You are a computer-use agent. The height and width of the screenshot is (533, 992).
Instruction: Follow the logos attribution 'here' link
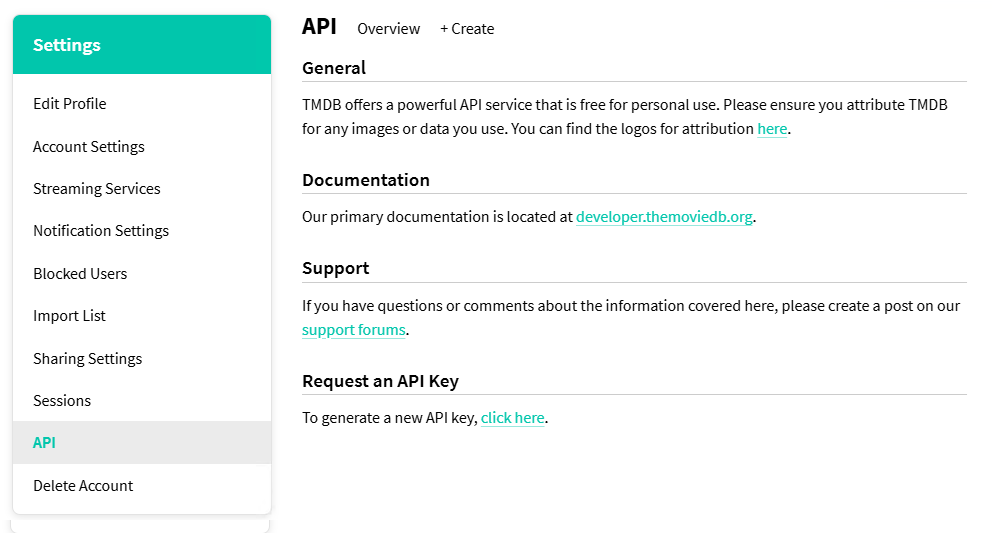point(772,129)
